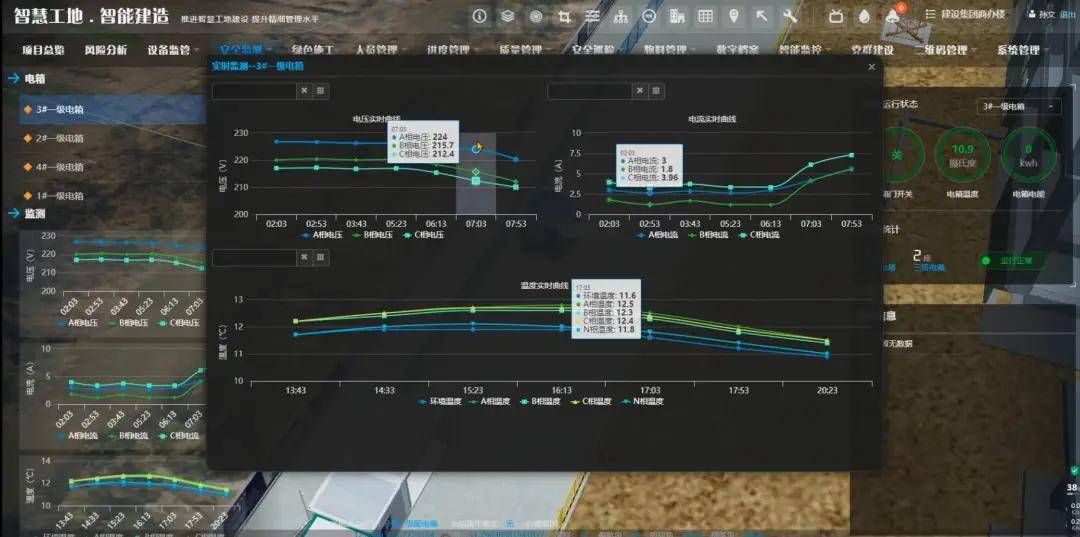1080x537 pixels.
Task: Select the wrench settings tool icon
Action: tap(790, 16)
